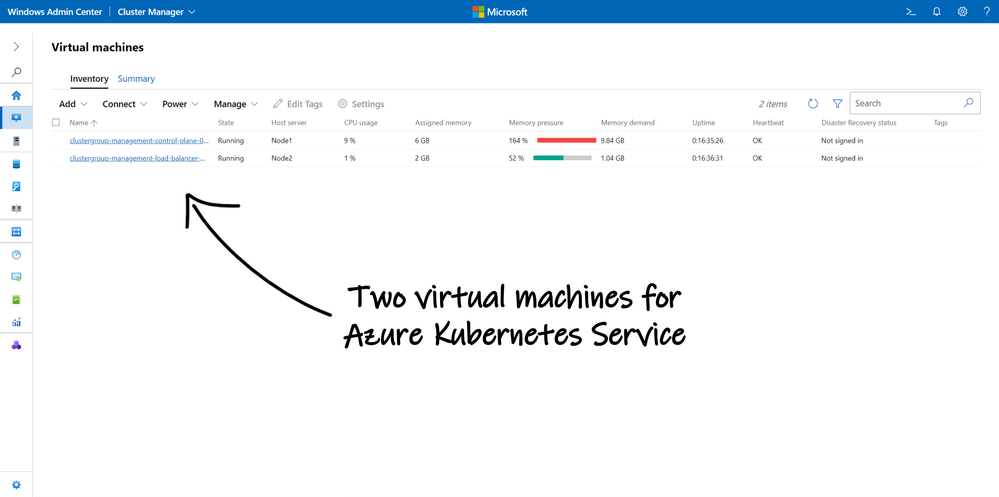Click the 9.84 GB memory demand value

pyautogui.click(x=612, y=140)
